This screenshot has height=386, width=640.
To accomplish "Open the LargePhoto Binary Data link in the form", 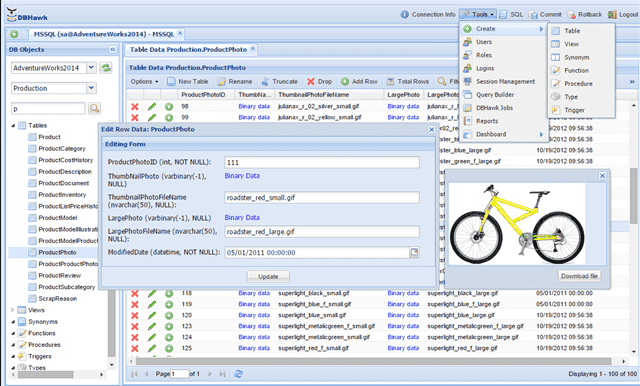I will pyautogui.click(x=242, y=217).
